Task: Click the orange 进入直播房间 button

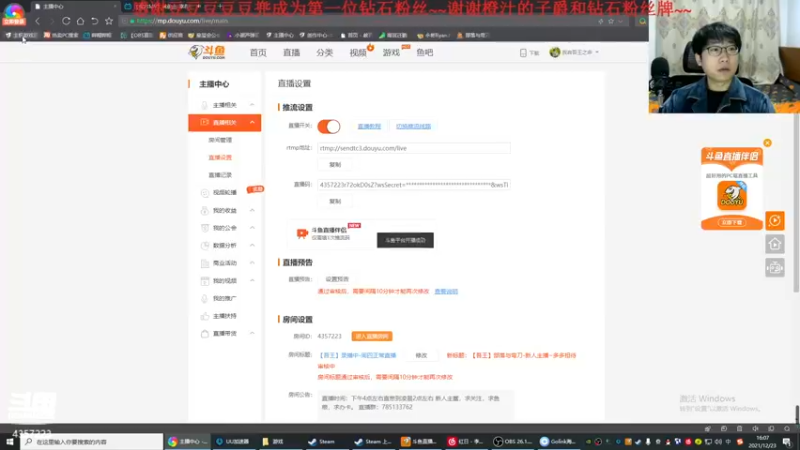Action: pyautogui.click(x=372, y=336)
